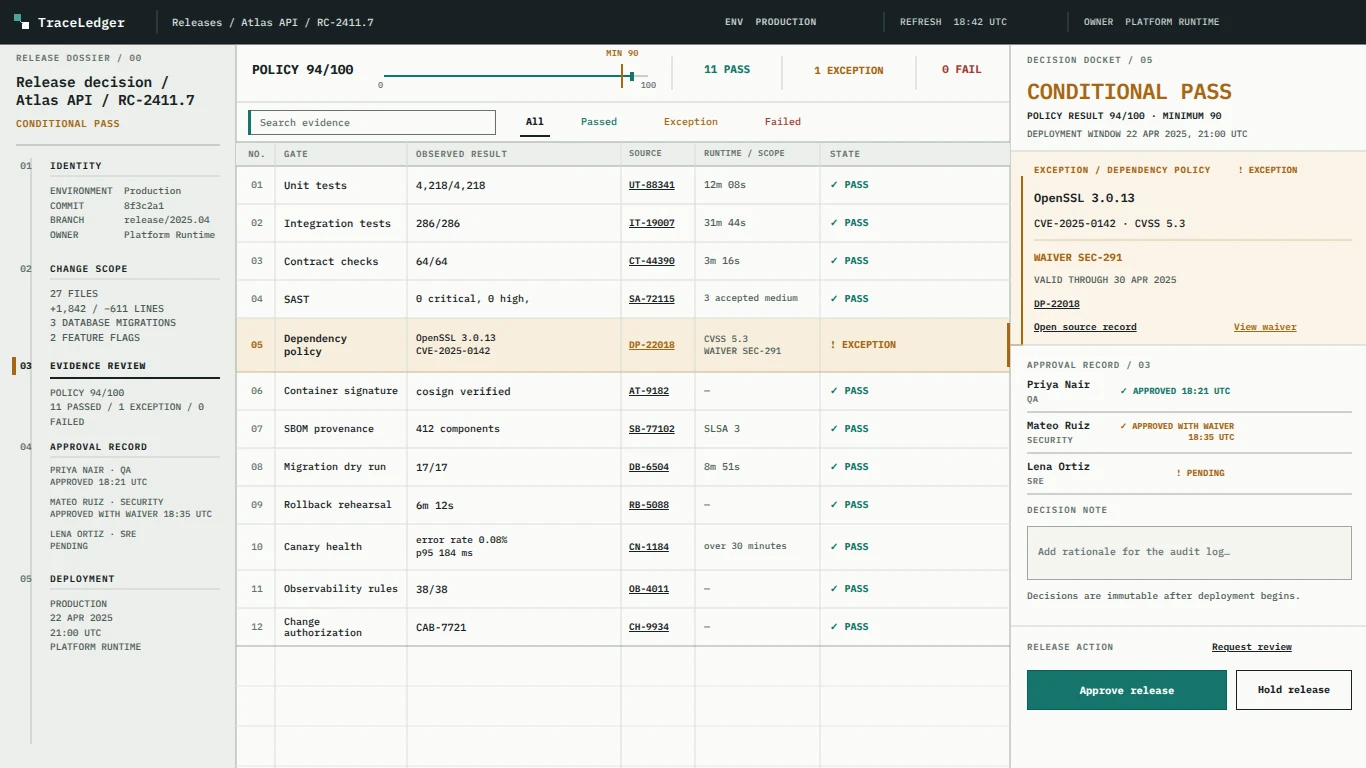Open DP-22018 link in the table row
Image resolution: width=1366 pixels, height=768 pixels.
coord(652,345)
